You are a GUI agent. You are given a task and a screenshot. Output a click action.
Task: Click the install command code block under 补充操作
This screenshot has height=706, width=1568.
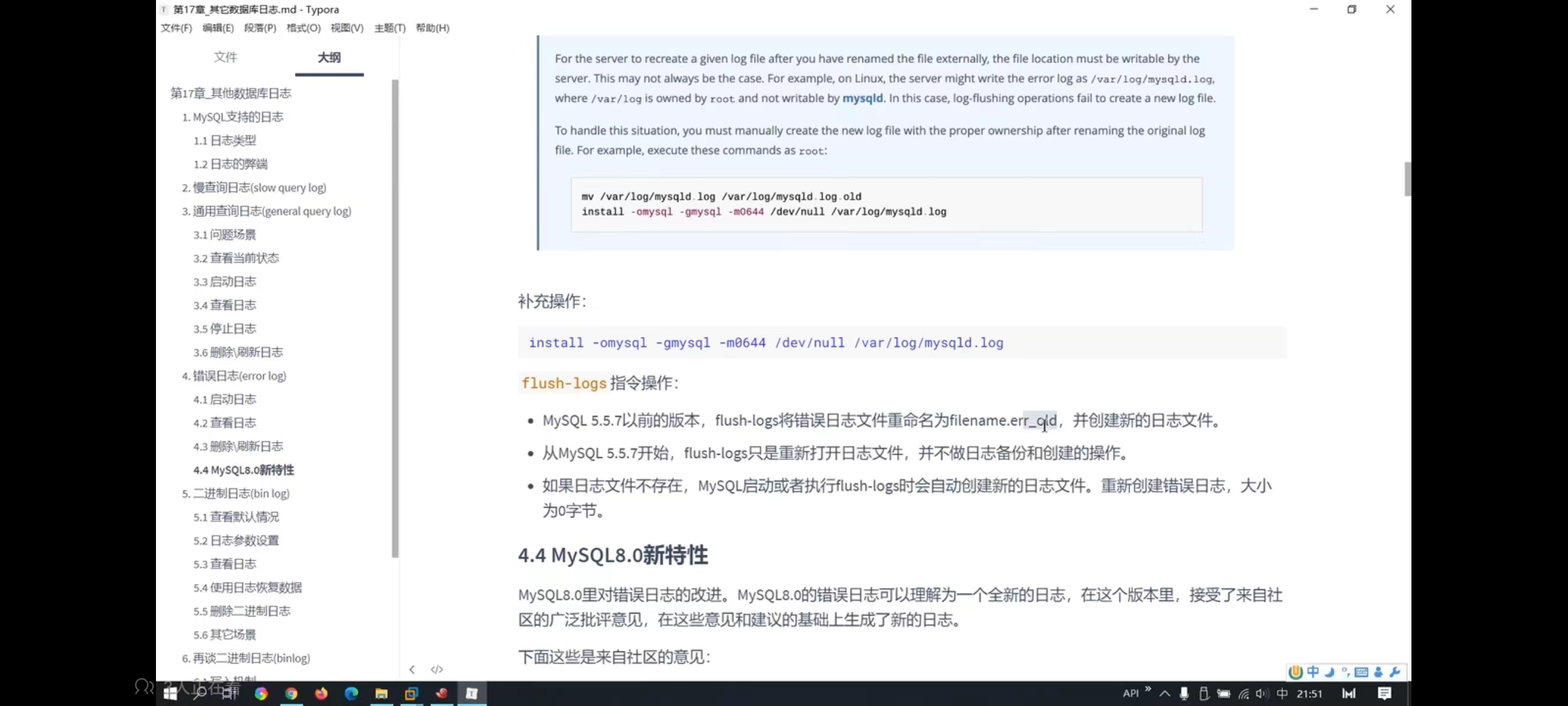[902, 342]
